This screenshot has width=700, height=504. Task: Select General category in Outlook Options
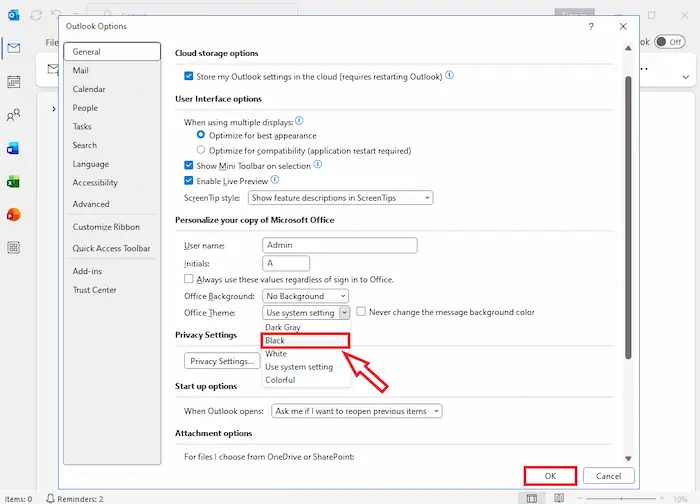coord(112,52)
